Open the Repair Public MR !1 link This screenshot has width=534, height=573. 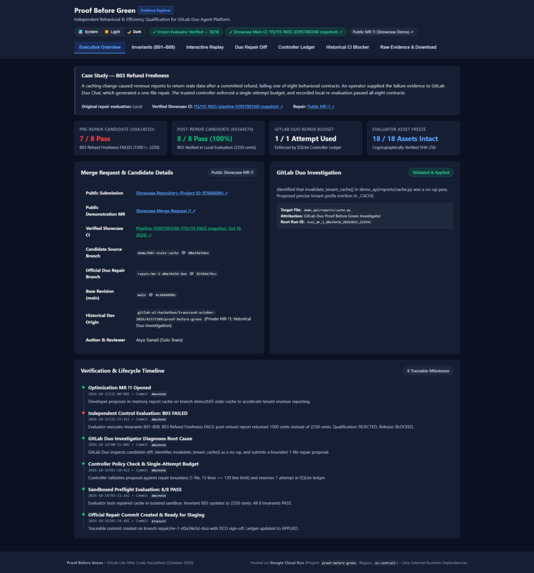pyautogui.click(x=321, y=107)
